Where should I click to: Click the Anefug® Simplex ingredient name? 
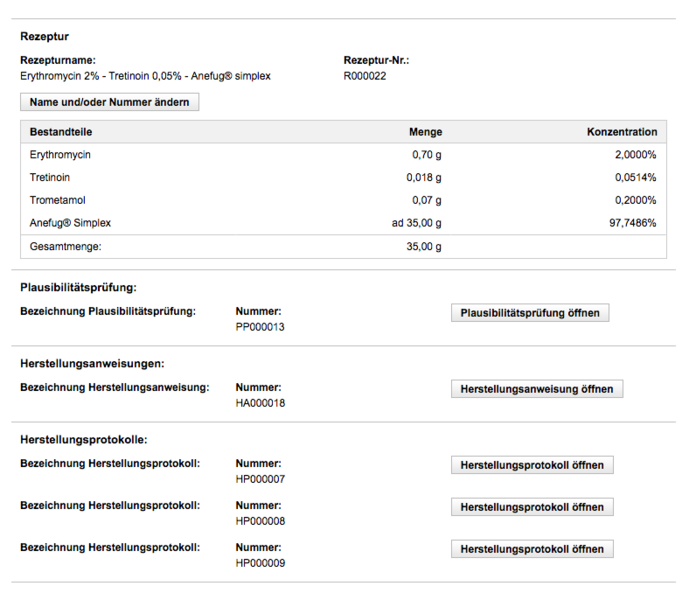[x=70, y=222]
